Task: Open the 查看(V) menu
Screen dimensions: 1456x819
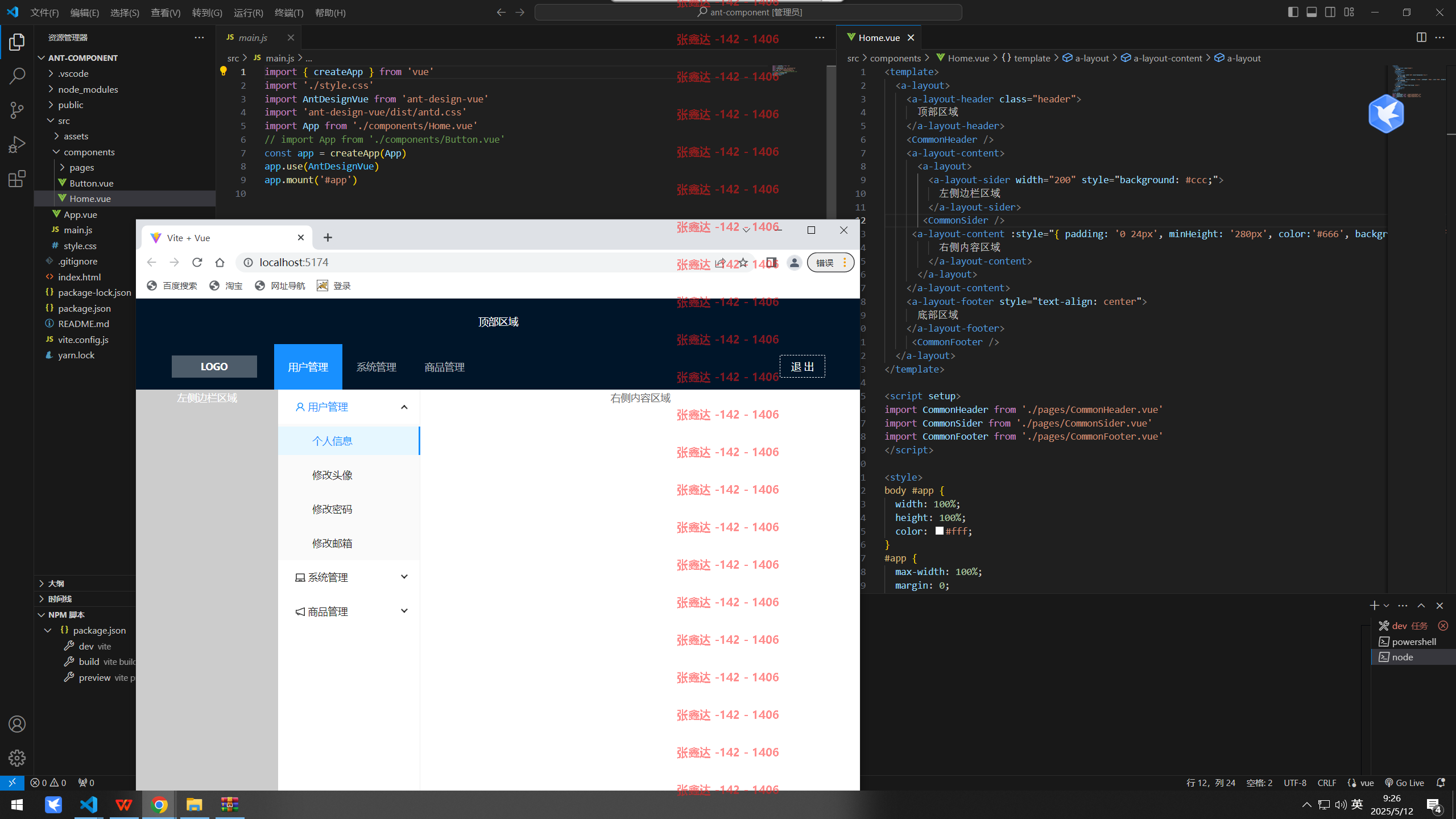Action: pos(166,13)
